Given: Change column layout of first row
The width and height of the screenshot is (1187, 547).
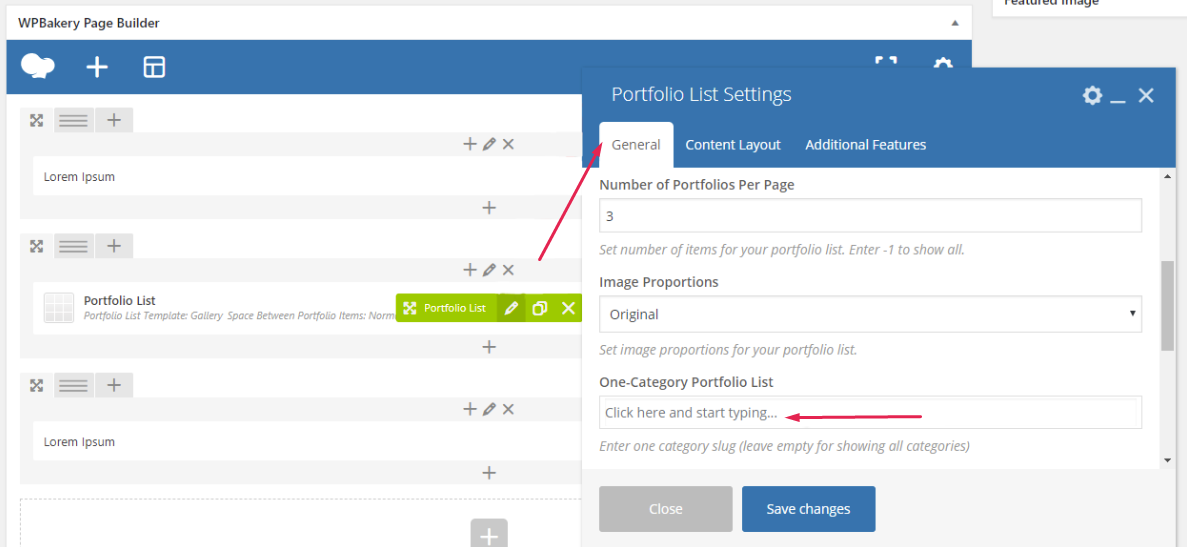Looking at the screenshot, I should pos(73,120).
